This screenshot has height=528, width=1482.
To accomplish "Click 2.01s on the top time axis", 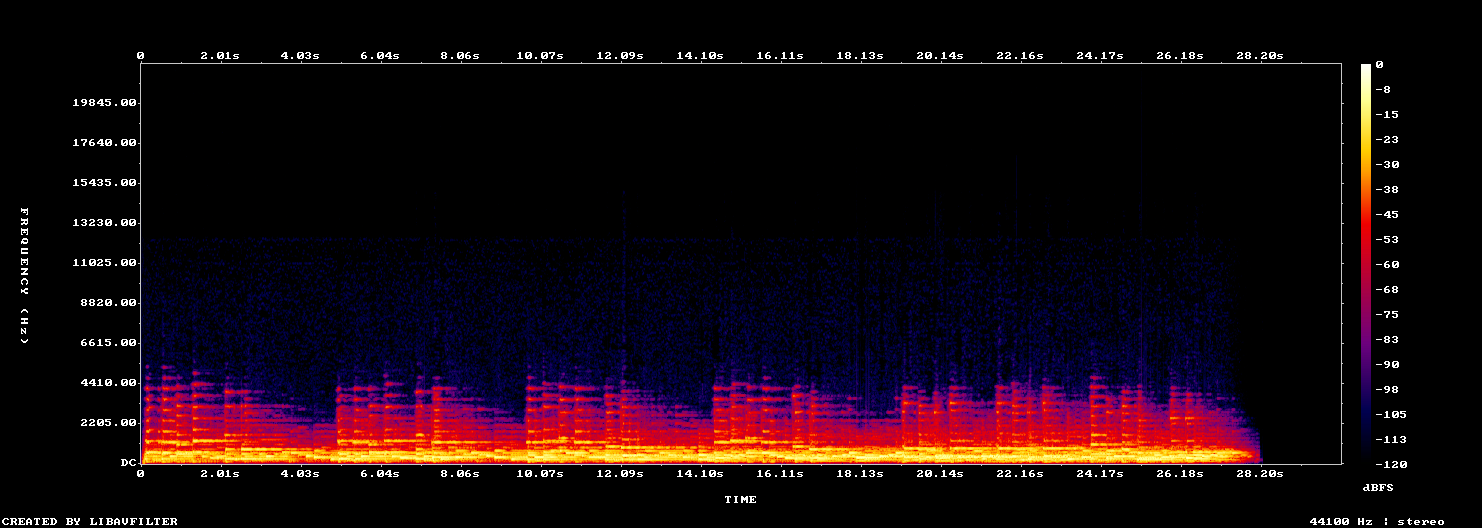I will (220, 56).
